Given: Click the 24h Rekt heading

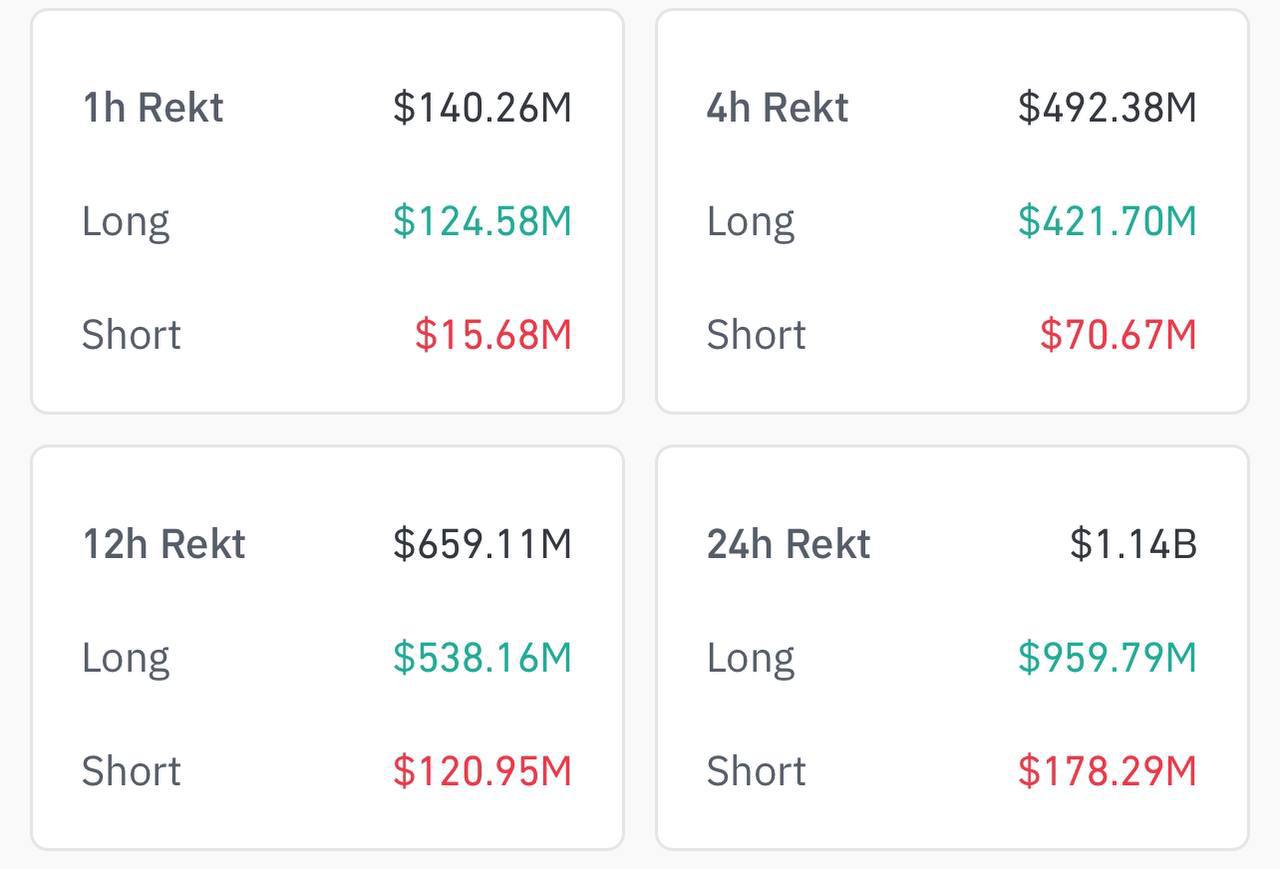Looking at the screenshot, I should [x=788, y=543].
